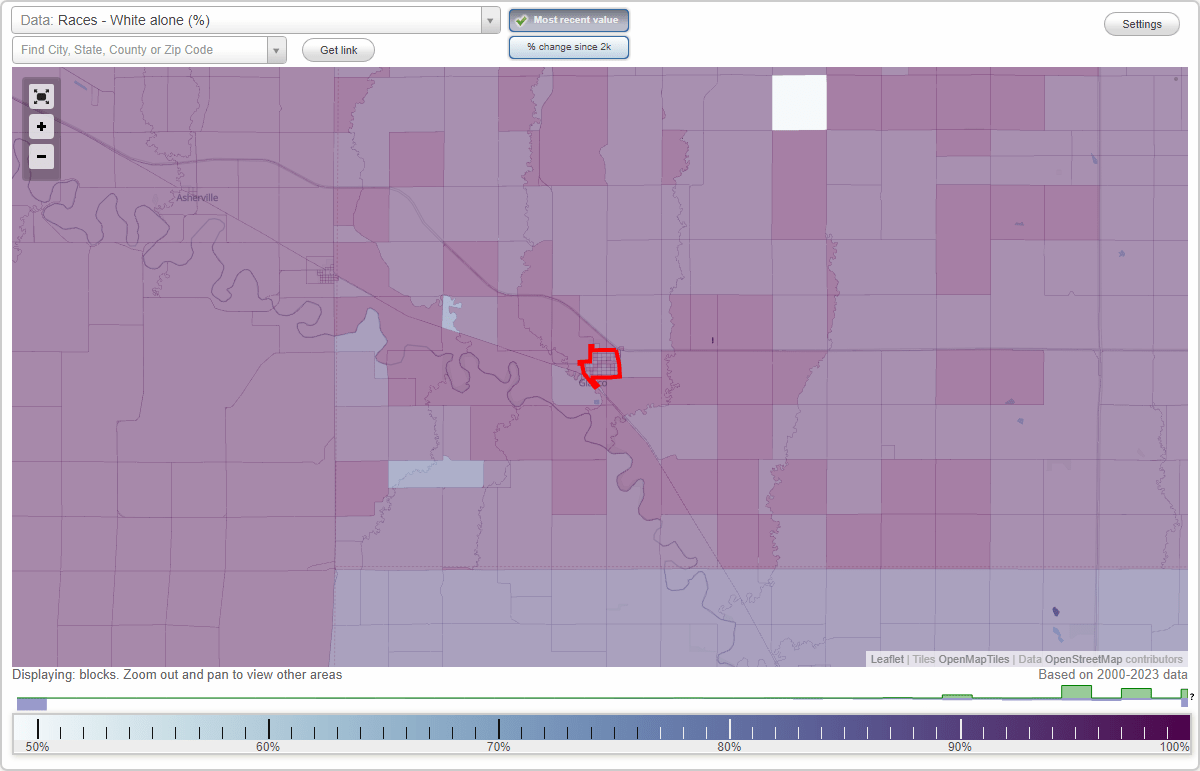Enable the % change since 2k view

pos(568,46)
